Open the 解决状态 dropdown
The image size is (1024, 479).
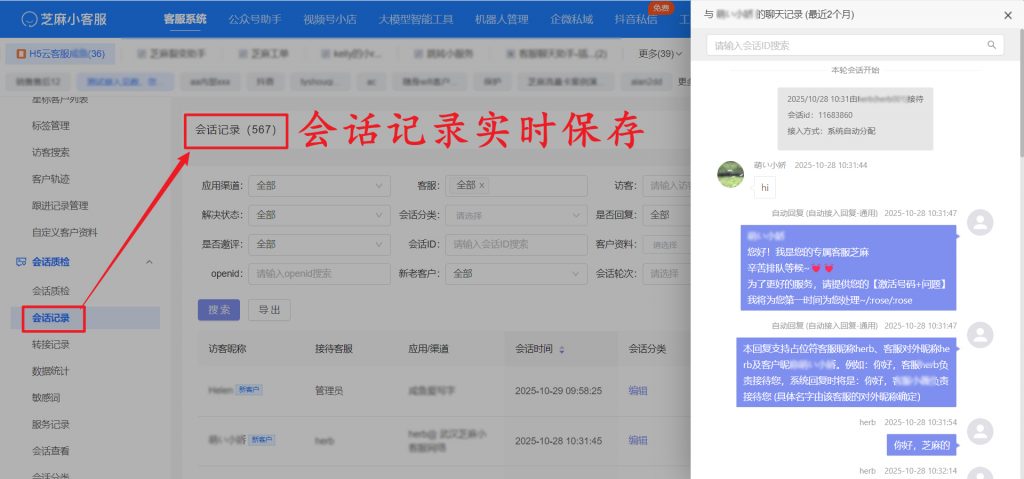pos(320,214)
